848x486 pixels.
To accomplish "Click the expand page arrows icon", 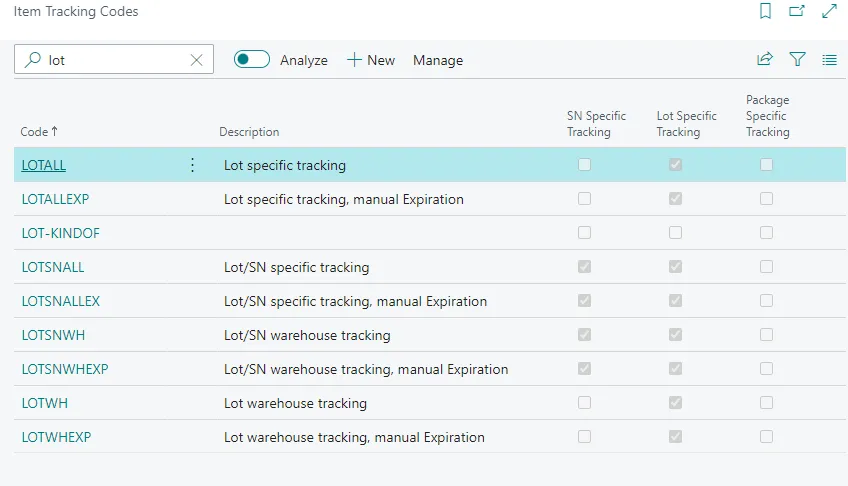I will click(829, 12).
